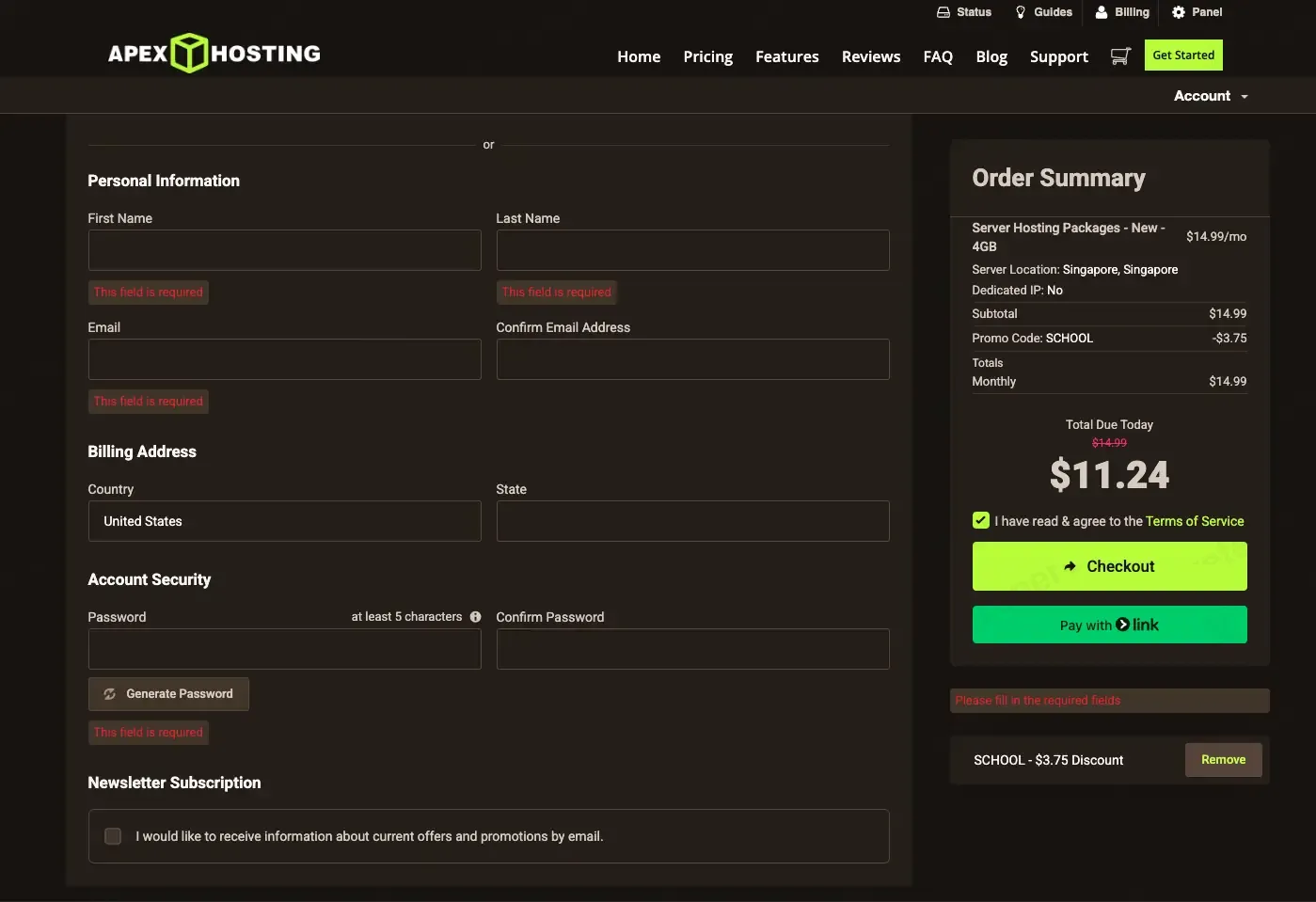Open the shopping cart icon

click(x=1119, y=56)
